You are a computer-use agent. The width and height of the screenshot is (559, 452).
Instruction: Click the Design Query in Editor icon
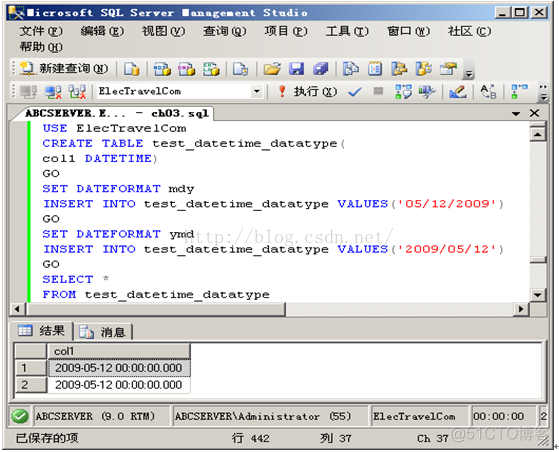(x=458, y=92)
